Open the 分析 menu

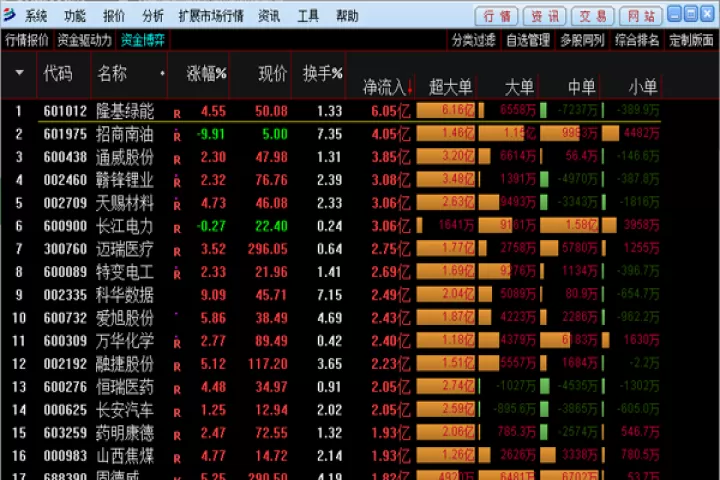pos(153,17)
